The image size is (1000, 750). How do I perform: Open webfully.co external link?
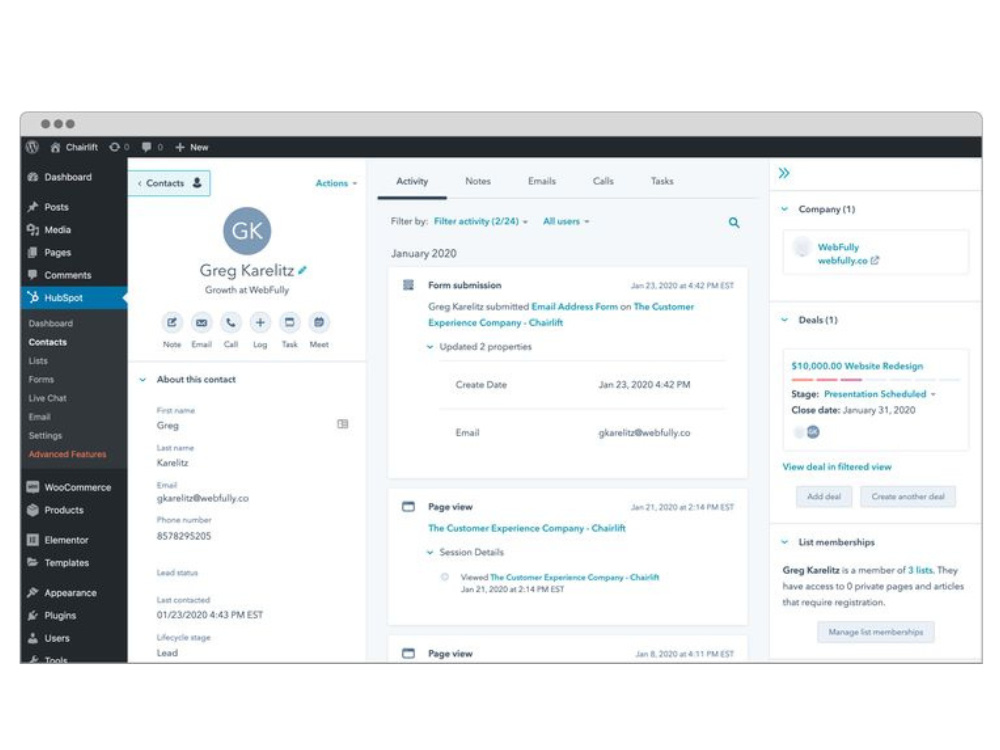(848, 261)
